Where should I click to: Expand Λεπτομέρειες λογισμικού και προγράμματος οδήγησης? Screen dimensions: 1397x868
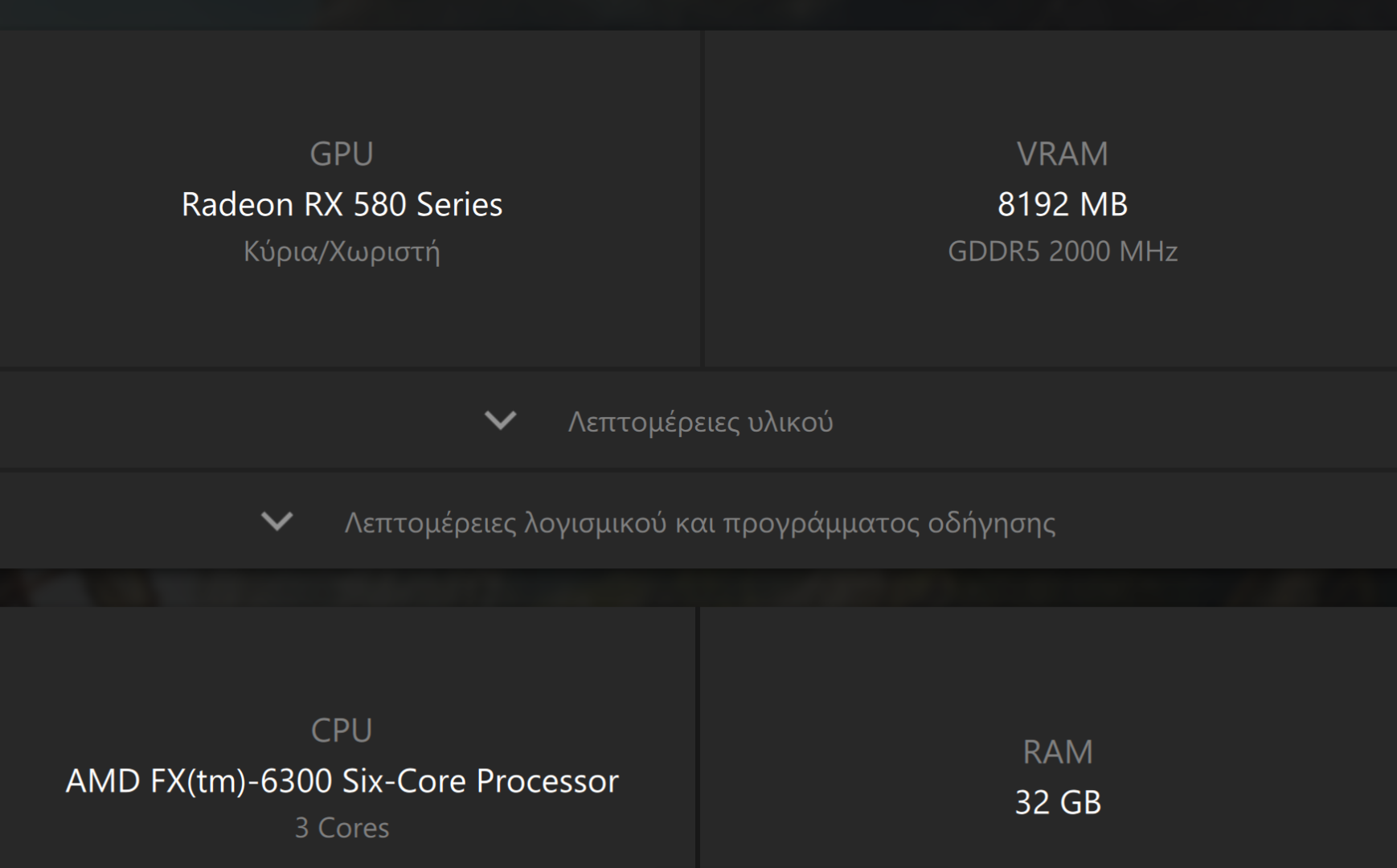[x=700, y=522]
